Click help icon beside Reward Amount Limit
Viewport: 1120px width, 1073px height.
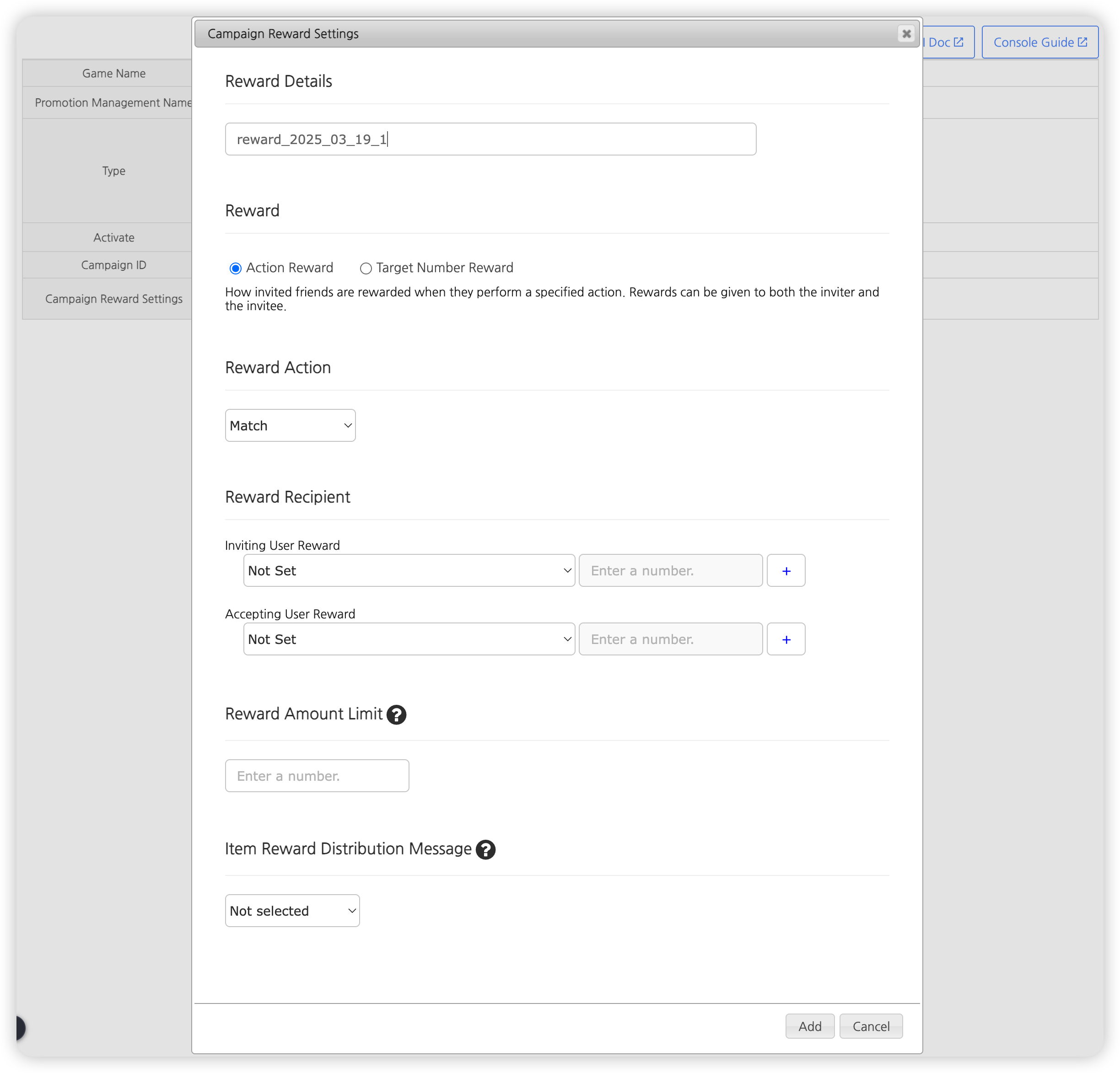click(x=396, y=714)
